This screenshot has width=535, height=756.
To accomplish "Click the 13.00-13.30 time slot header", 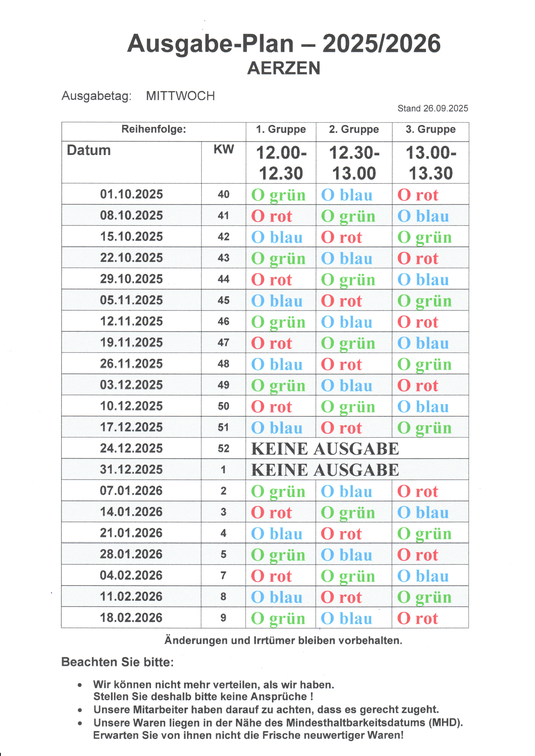I will click(x=430, y=162).
